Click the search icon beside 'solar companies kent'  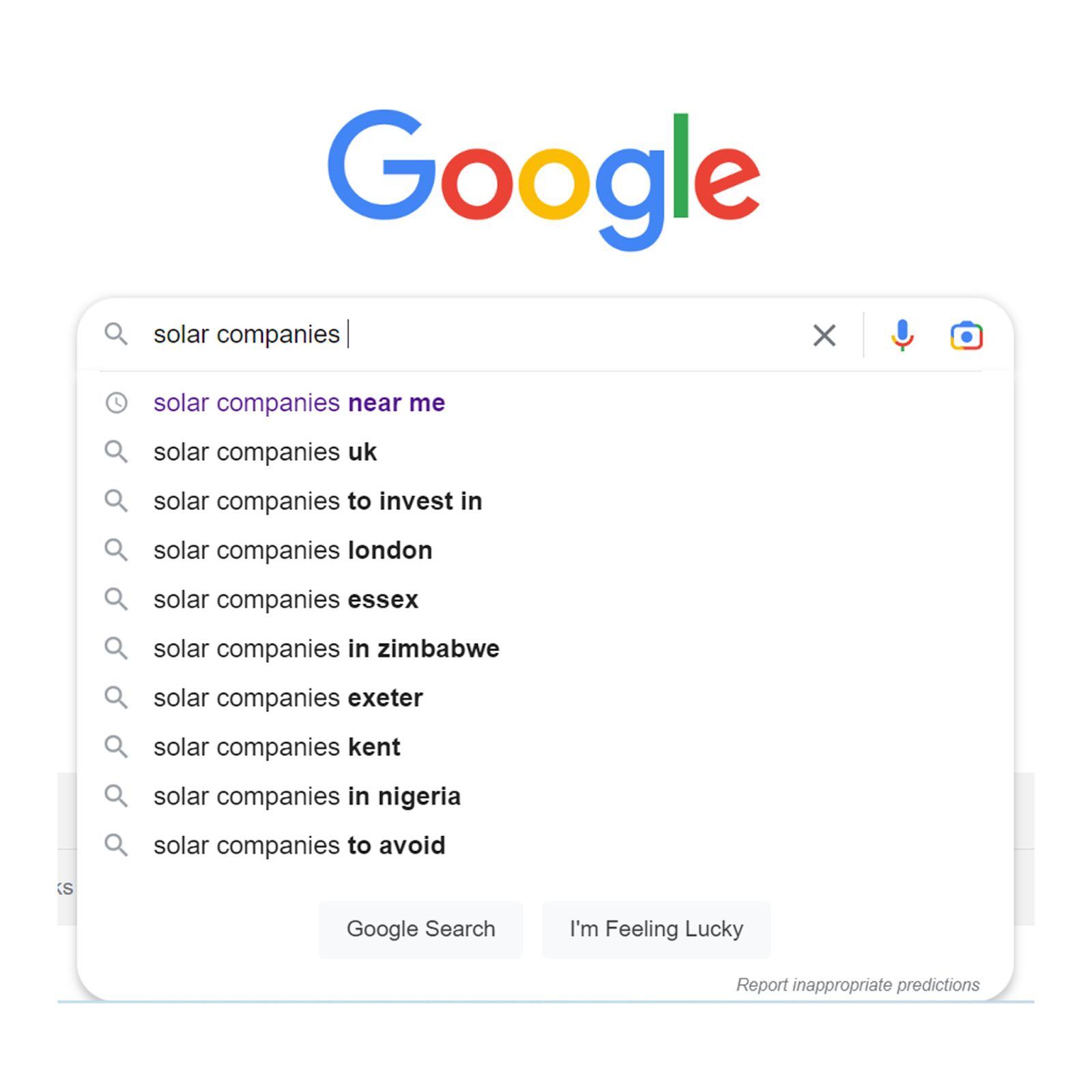click(x=117, y=747)
